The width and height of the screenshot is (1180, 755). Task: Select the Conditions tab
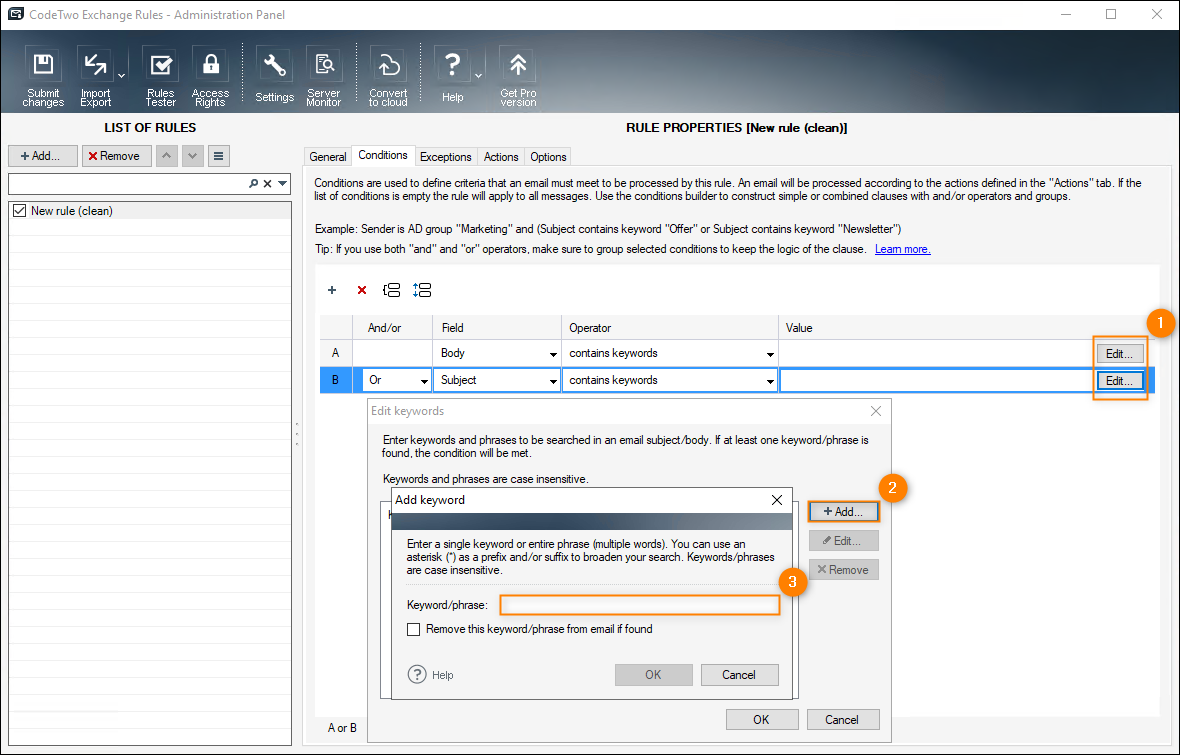pos(383,155)
